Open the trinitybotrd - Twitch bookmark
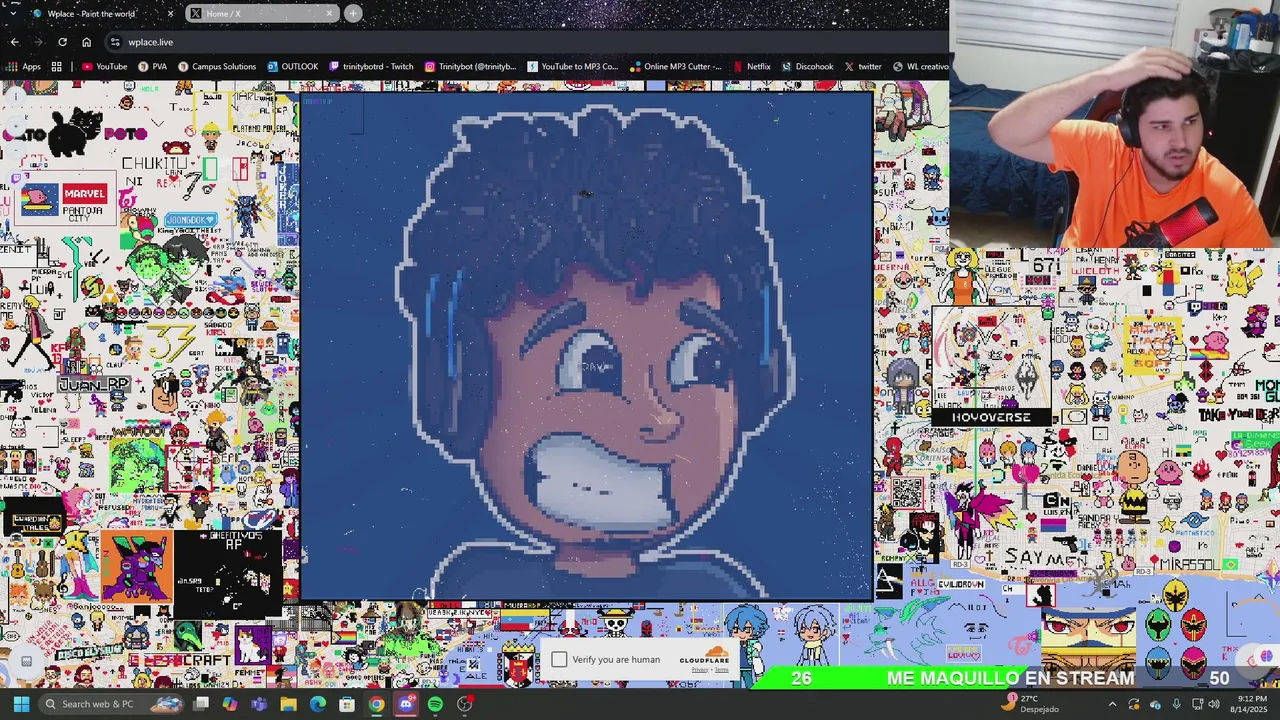 click(371, 67)
